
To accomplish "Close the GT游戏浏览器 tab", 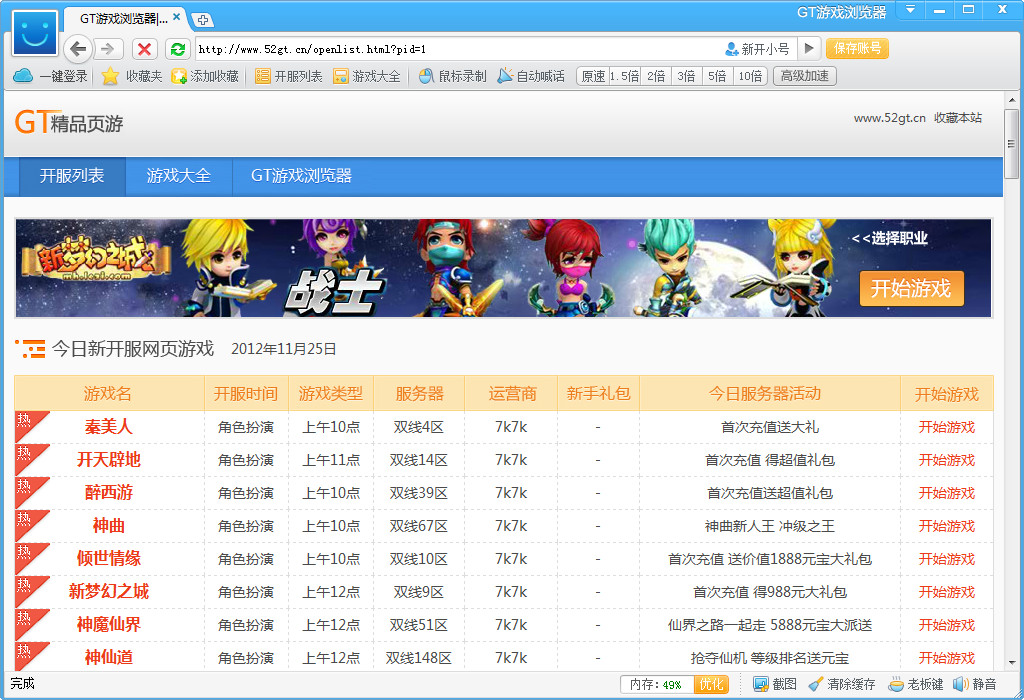I will (x=176, y=17).
